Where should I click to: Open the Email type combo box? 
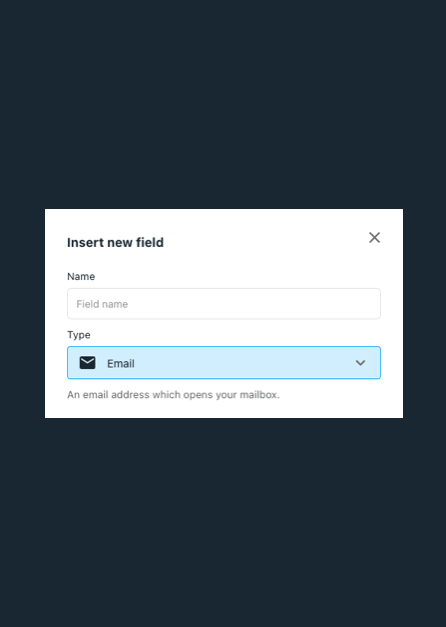pos(224,363)
